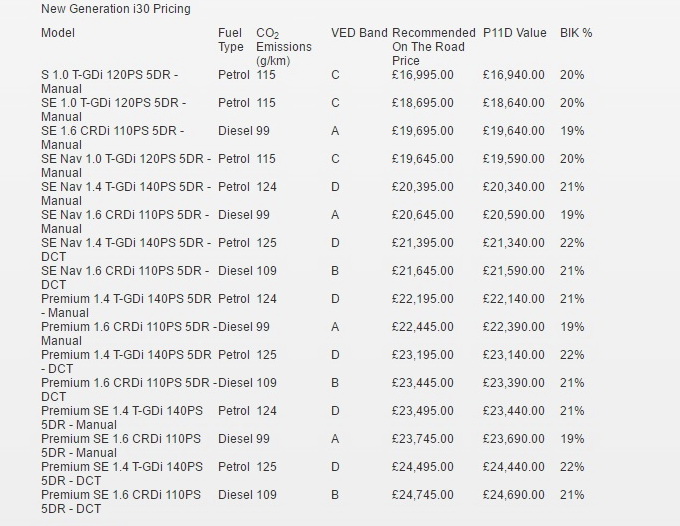This screenshot has height=526, width=680.
Task: Click the New Generation i30 Pricing title
Action: click(x=115, y=9)
